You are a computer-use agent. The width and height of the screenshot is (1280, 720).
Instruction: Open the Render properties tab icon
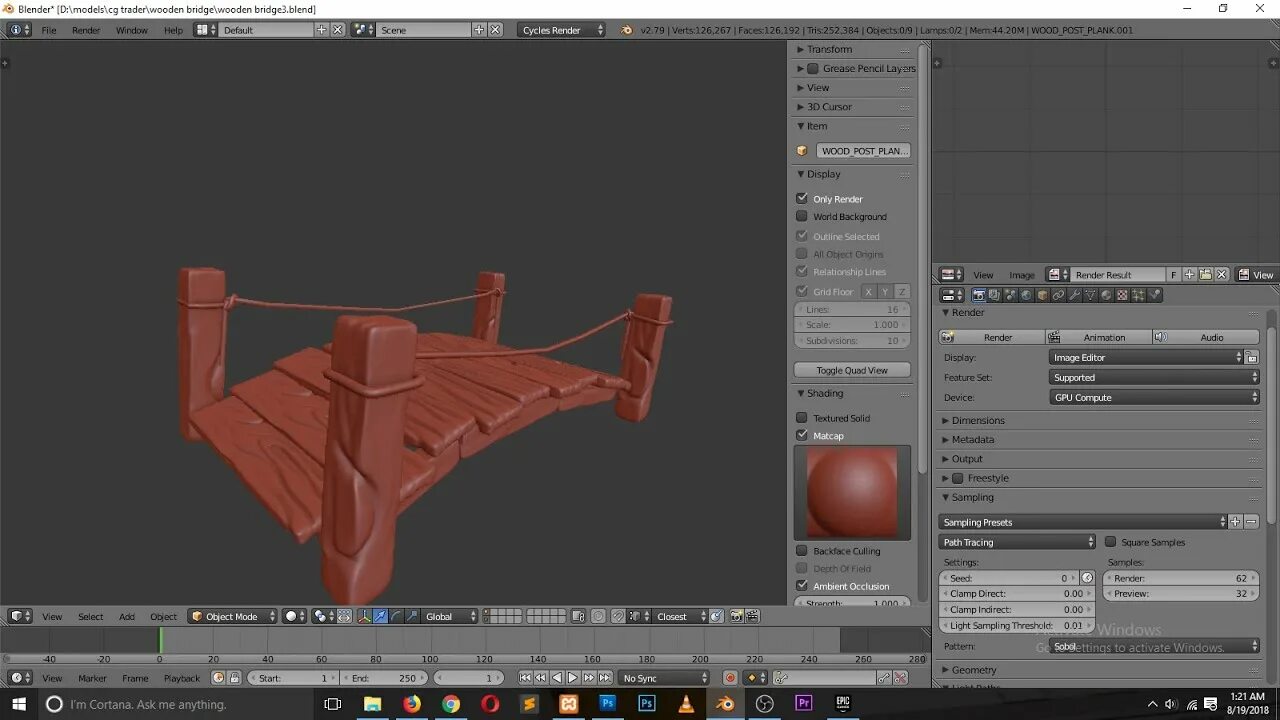point(979,295)
